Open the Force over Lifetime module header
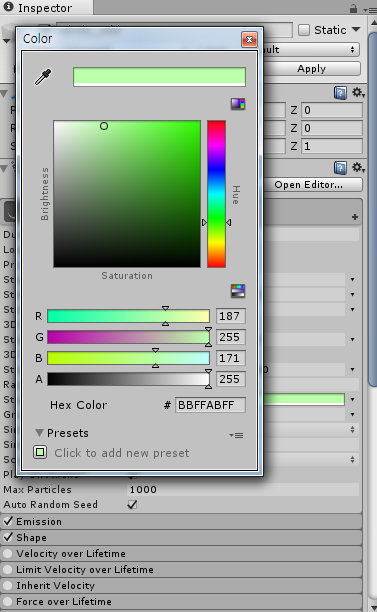Viewport: 377px width, 612px height. point(181,601)
